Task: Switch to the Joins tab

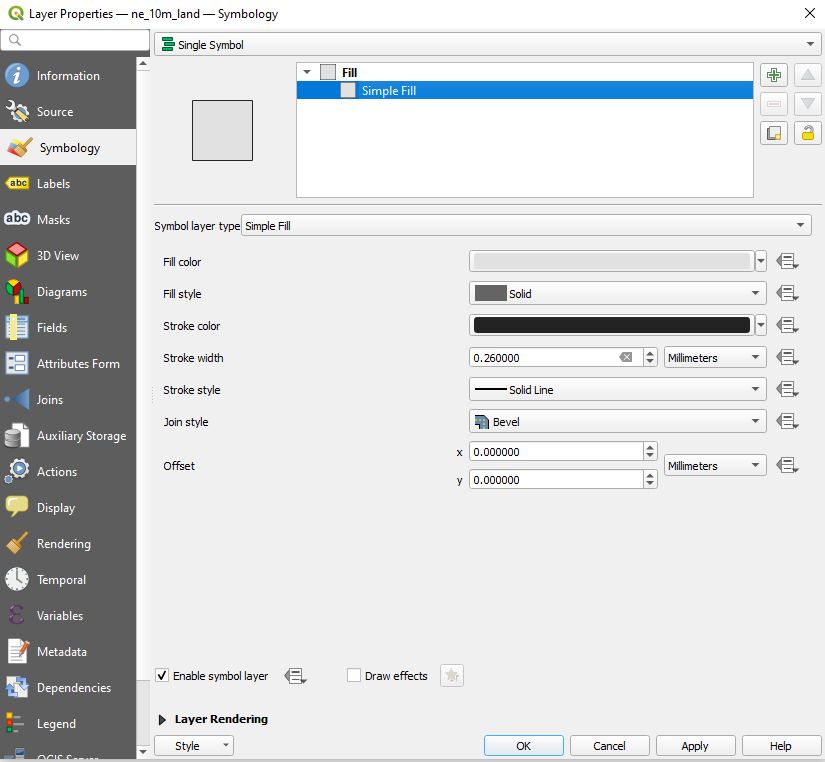Action: (x=68, y=399)
